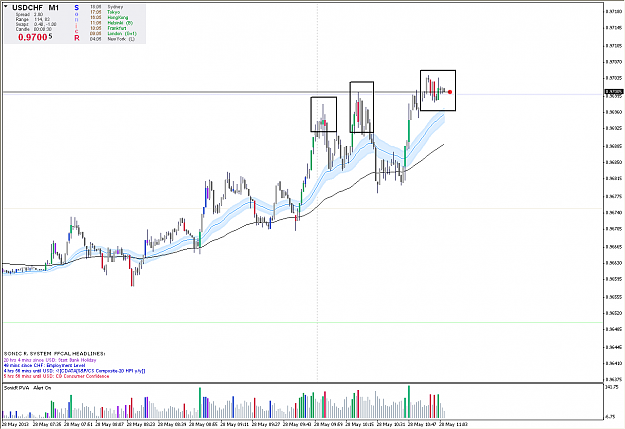The width and height of the screenshot is (625, 429).
Task: Click the red dot at latest candle
Action: pyautogui.click(x=450, y=92)
